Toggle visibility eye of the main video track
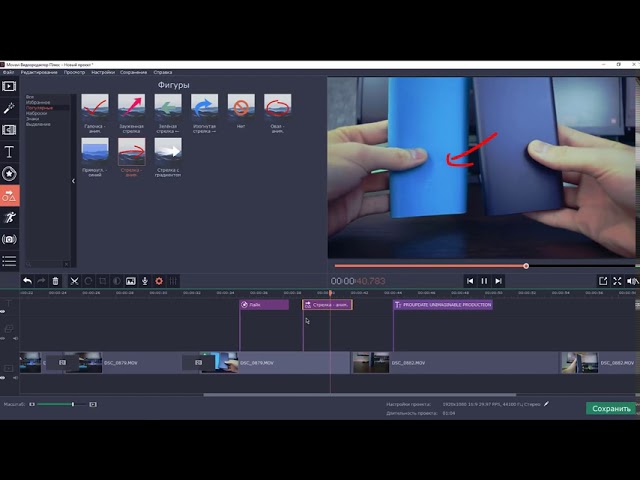Image resolution: width=640 pixels, height=480 pixels. coord(3,378)
